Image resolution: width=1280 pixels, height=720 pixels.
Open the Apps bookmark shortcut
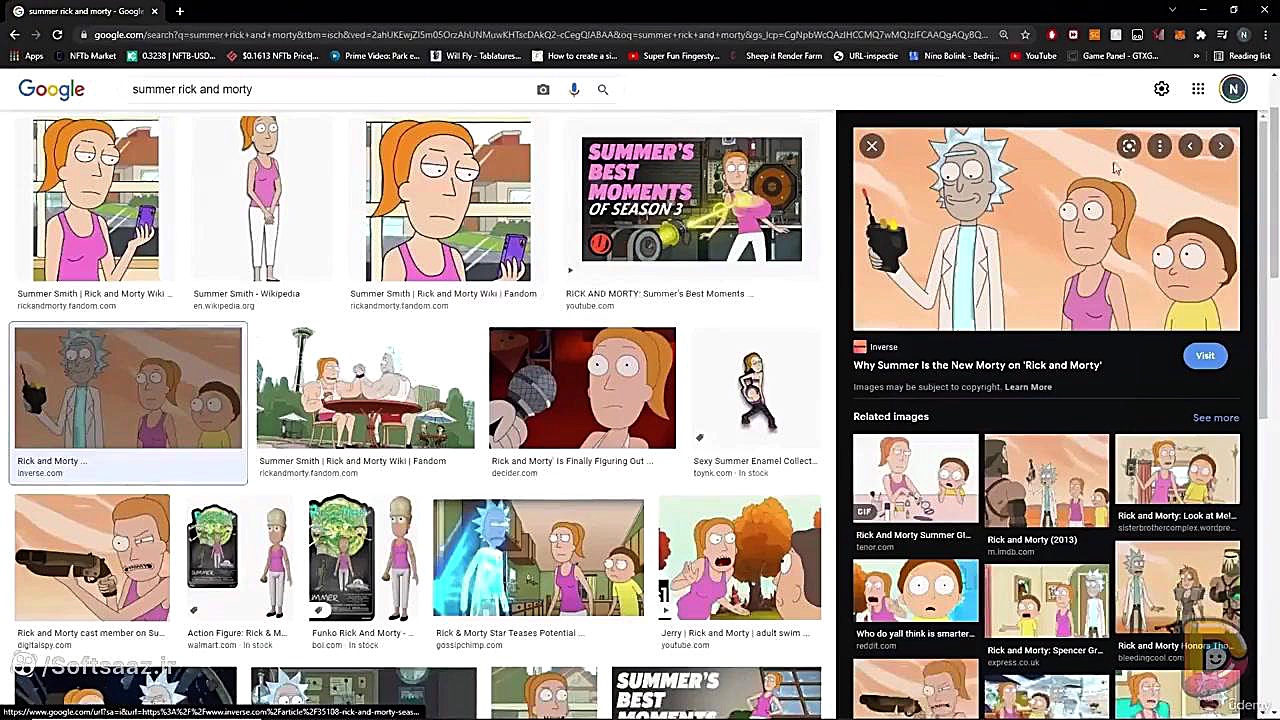(x=26, y=56)
